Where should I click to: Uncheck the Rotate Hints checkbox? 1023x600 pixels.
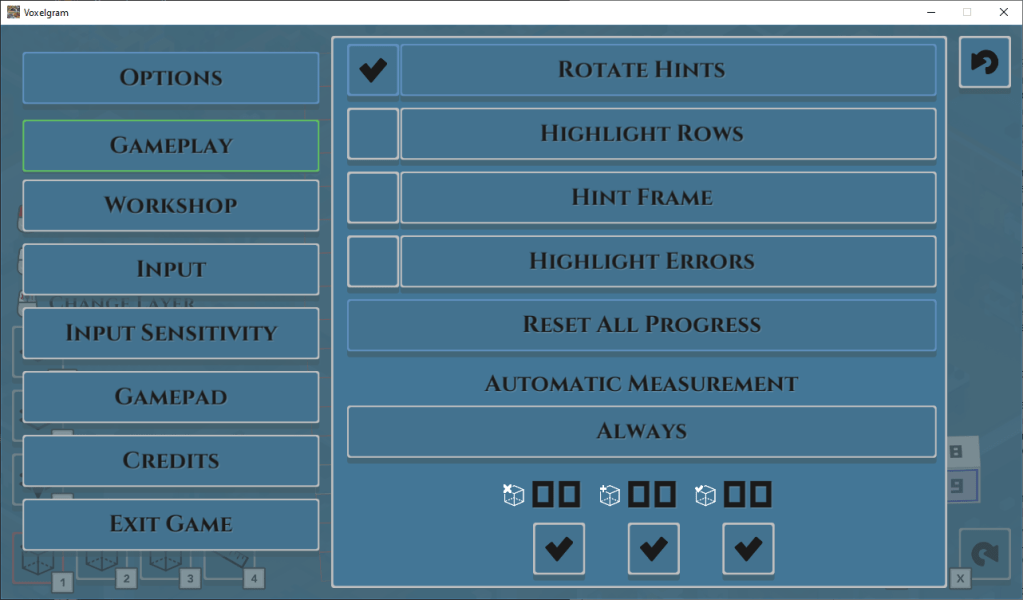(x=373, y=70)
